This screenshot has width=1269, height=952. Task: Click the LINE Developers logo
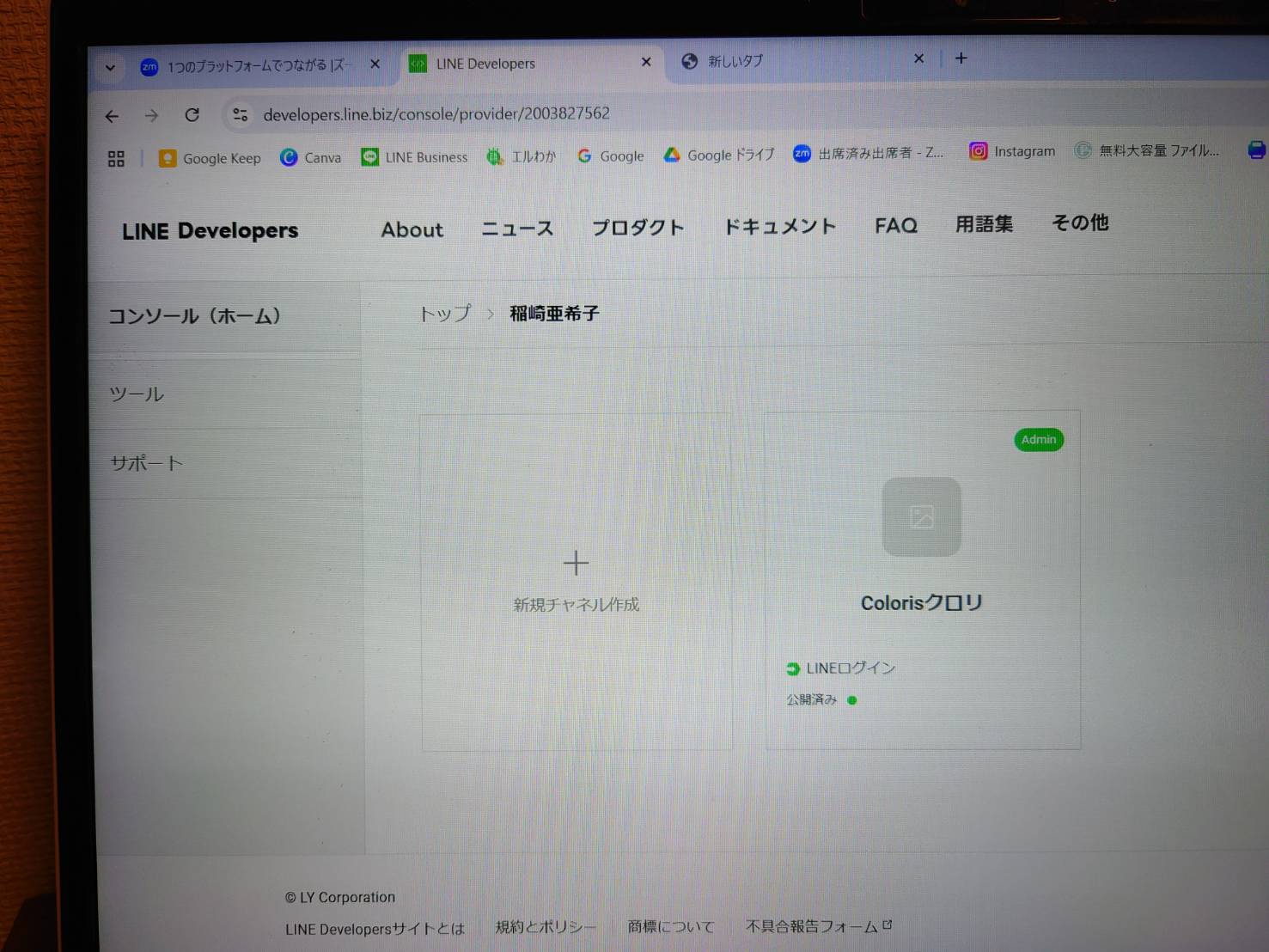click(210, 231)
